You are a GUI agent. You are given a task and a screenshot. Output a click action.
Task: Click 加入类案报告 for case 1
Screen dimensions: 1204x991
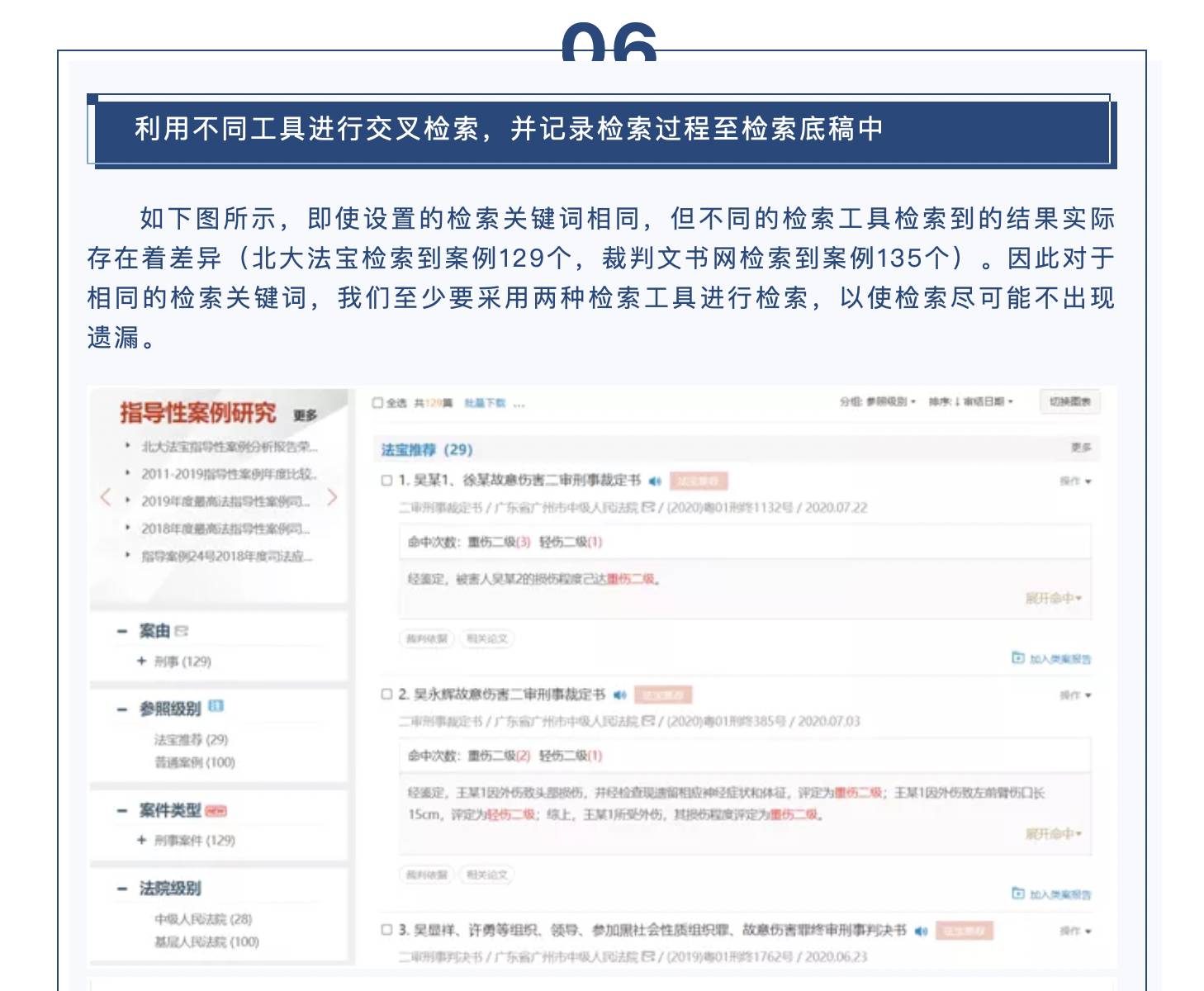click(1052, 658)
